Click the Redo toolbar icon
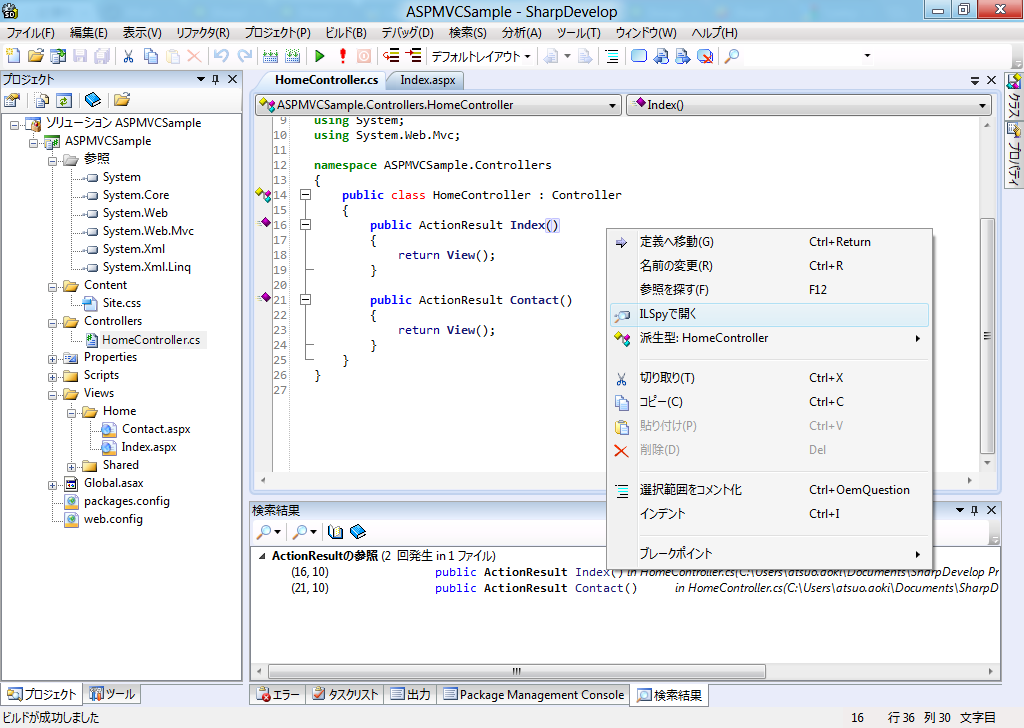Viewport: 1024px width, 728px height. (244, 56)
